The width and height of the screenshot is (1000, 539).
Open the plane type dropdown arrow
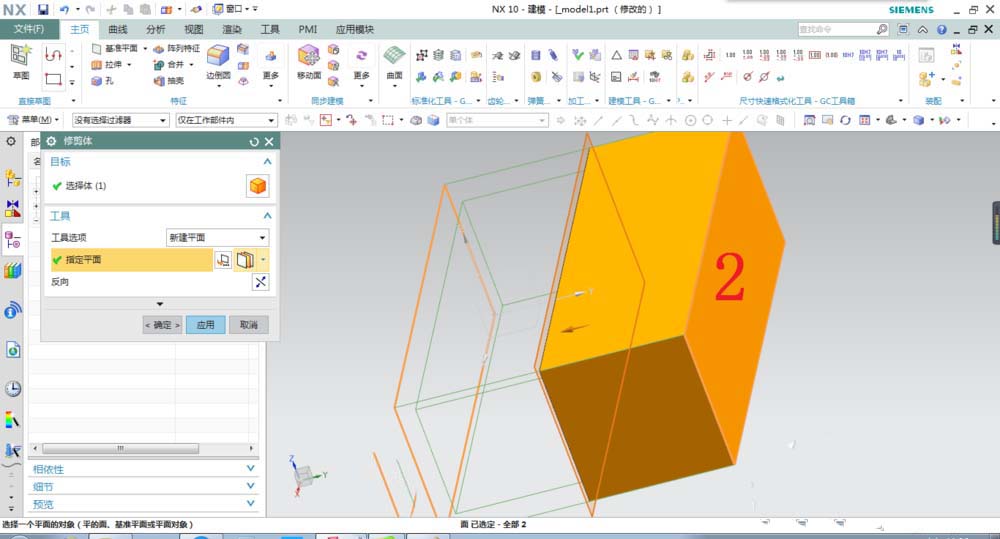coord(263,260)
